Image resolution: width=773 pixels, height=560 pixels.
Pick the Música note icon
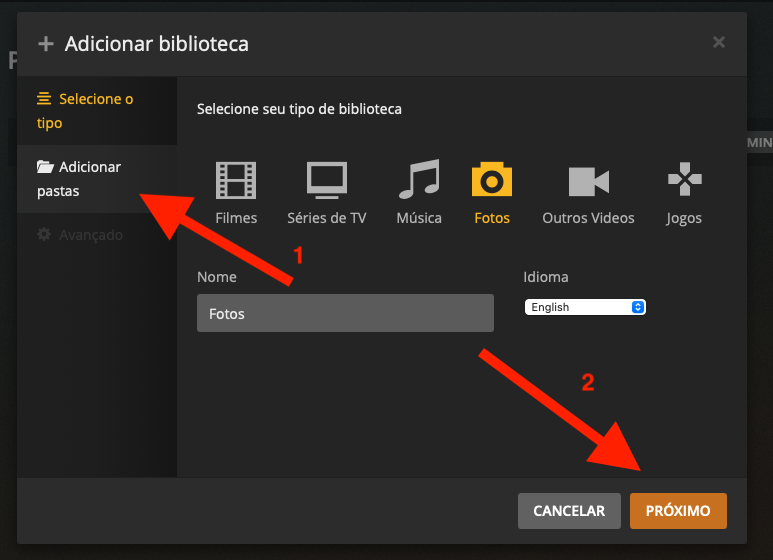(x=419, y=180)
